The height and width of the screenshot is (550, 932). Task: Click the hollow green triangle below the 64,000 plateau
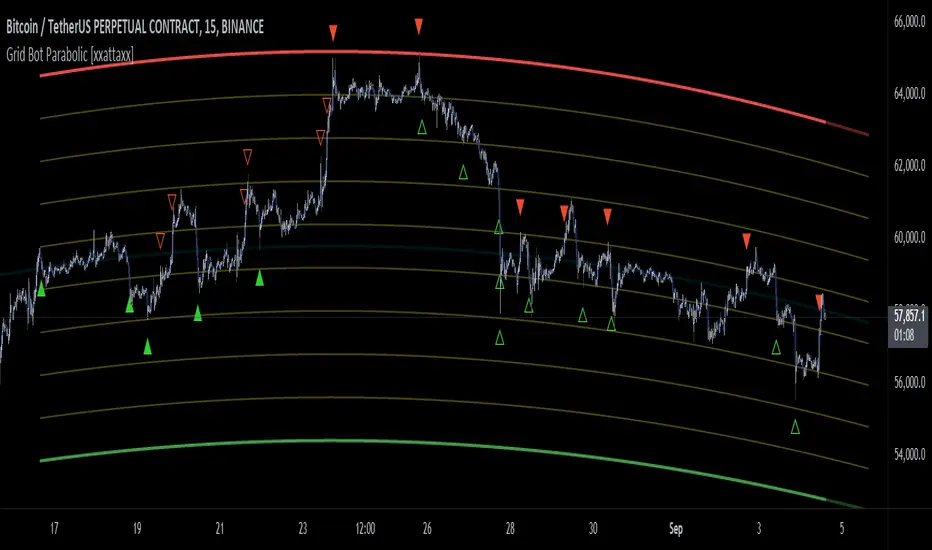[422, 127]
